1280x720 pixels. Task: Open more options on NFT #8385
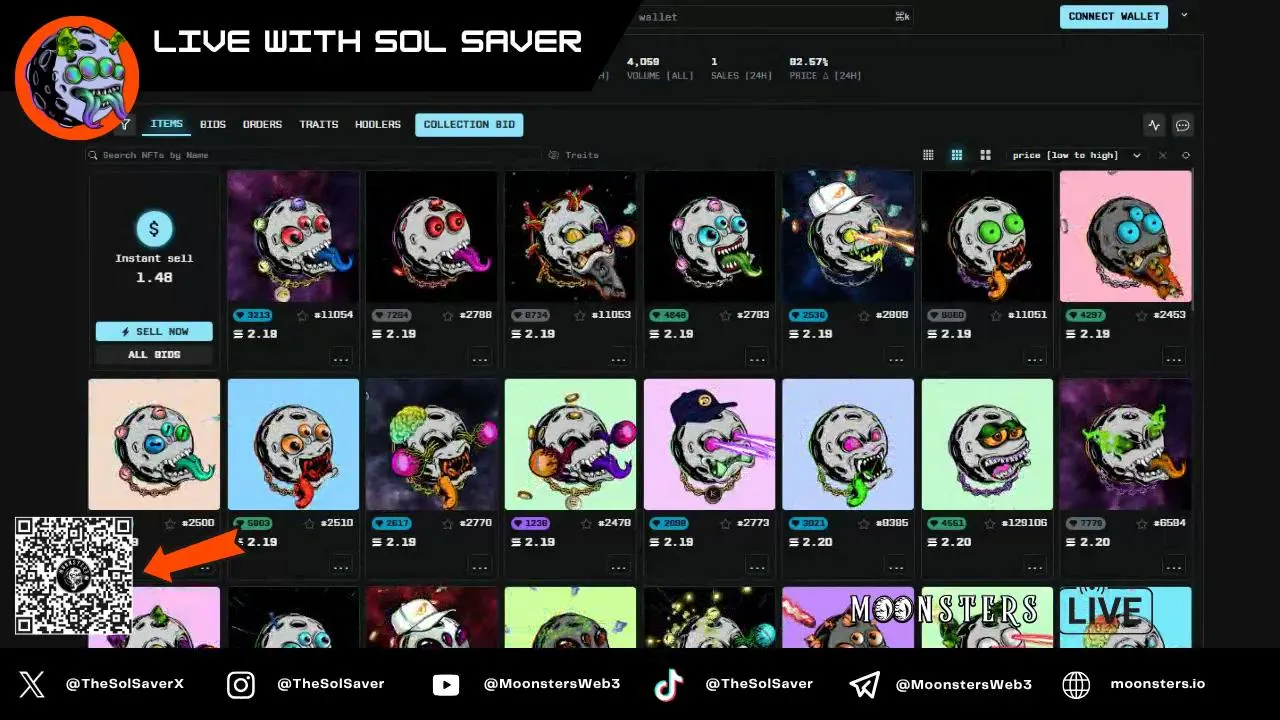pos(897,566)
